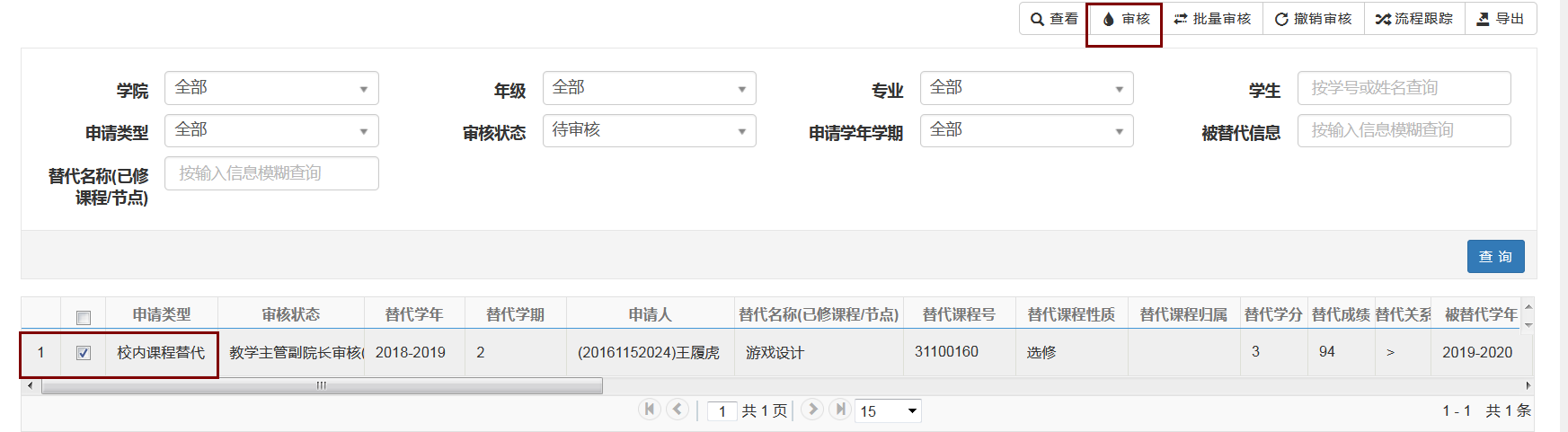Click the 导出 export button
The image size is (1568, 432).
(x=1501, y=19)
